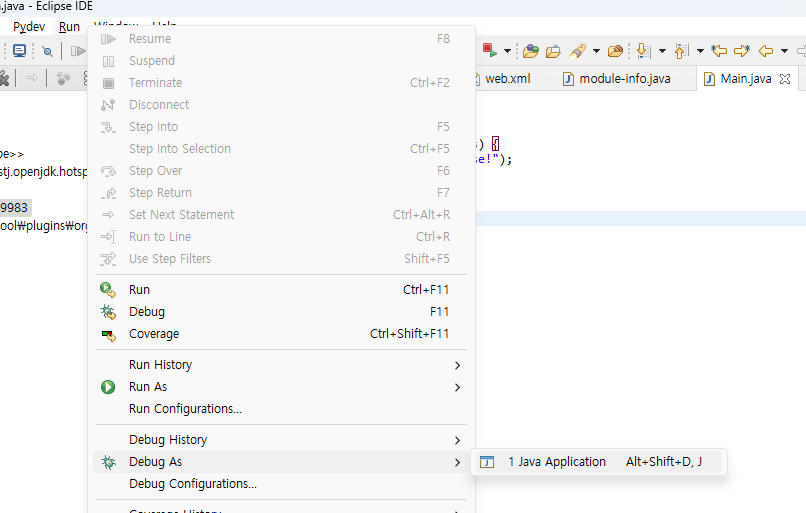The width and height of the screenshot is (806, 513).
Task: Click the Resume F8 menu entry
Action: click(281, 39)
